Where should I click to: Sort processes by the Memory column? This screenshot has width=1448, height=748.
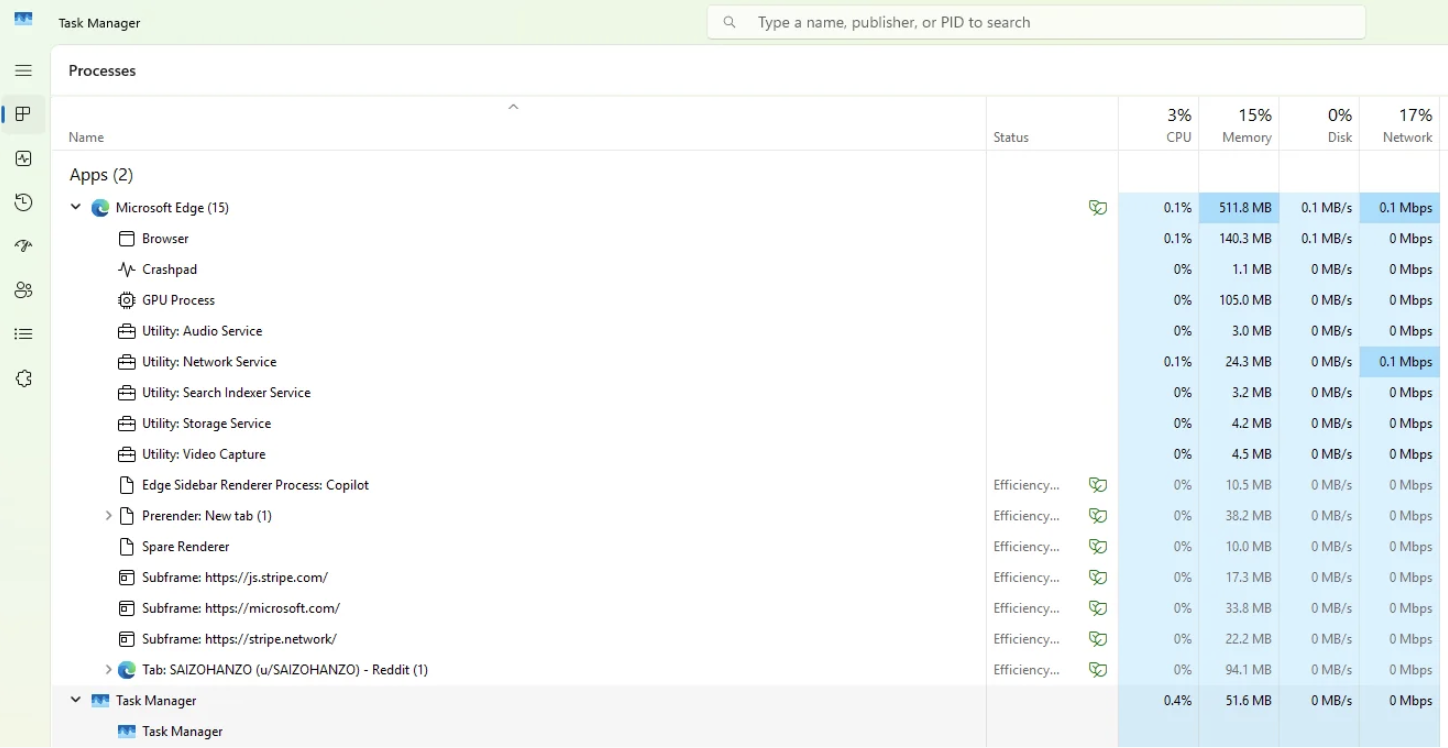tap(1243, 124)
